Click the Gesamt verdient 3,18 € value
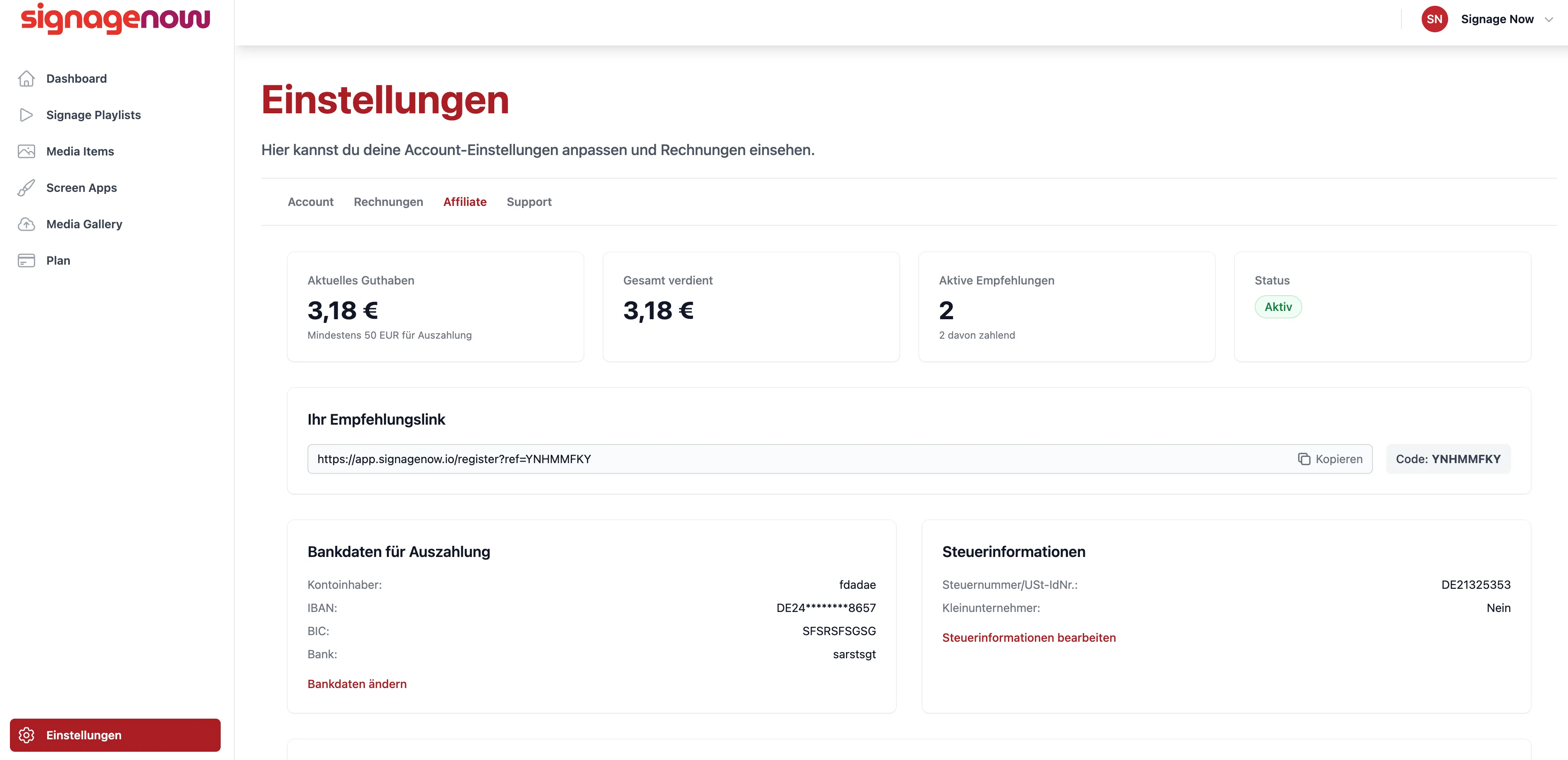This screenshot has width=1568, height=760. click(659, 311)
